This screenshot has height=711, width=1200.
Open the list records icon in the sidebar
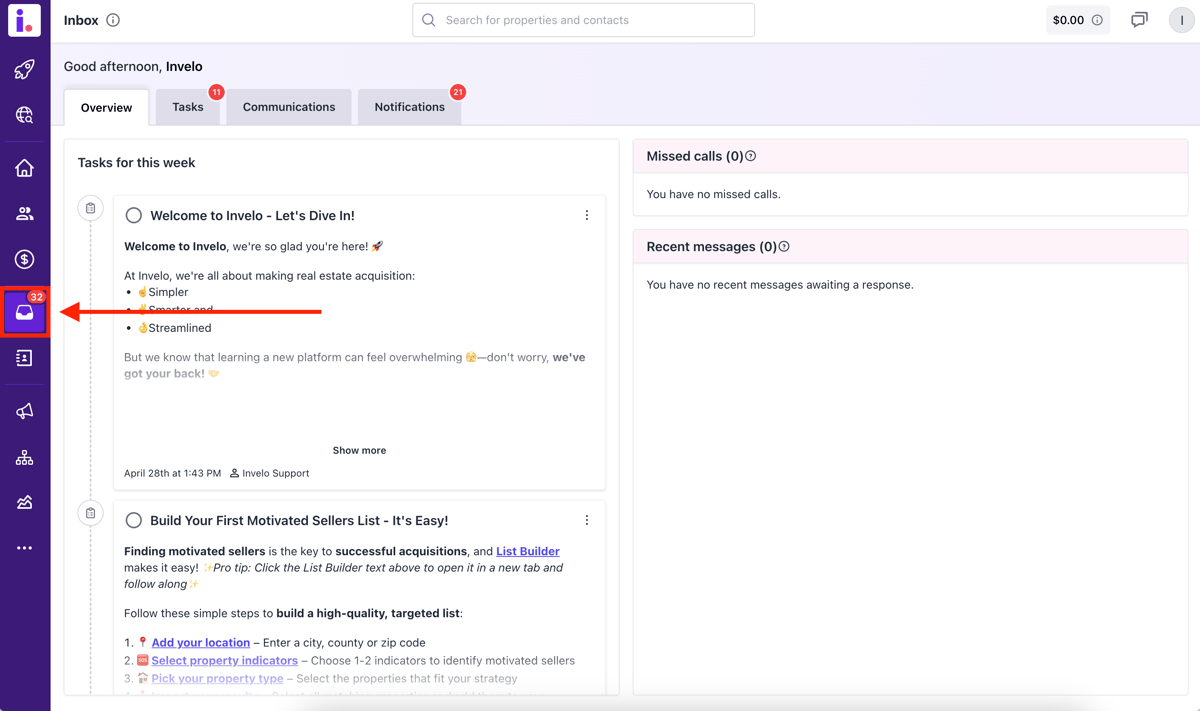click(x=25, y=358)
